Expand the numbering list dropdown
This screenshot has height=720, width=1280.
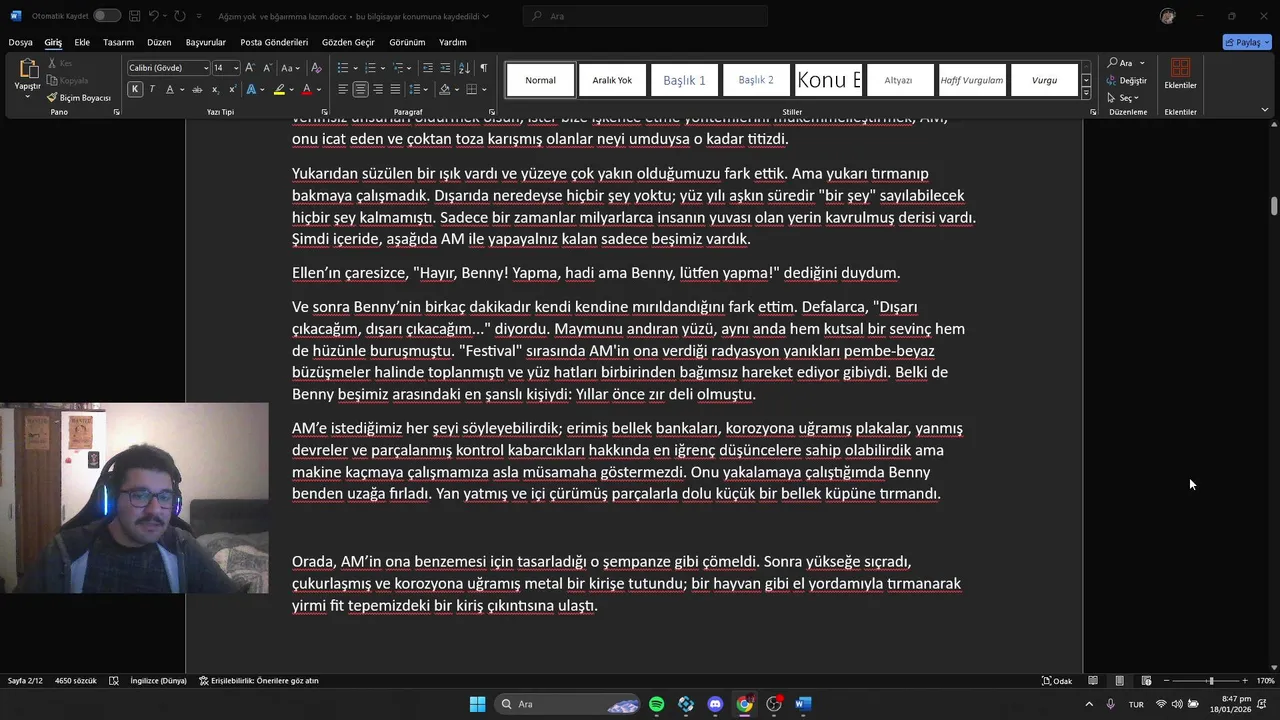coord(382,67)
